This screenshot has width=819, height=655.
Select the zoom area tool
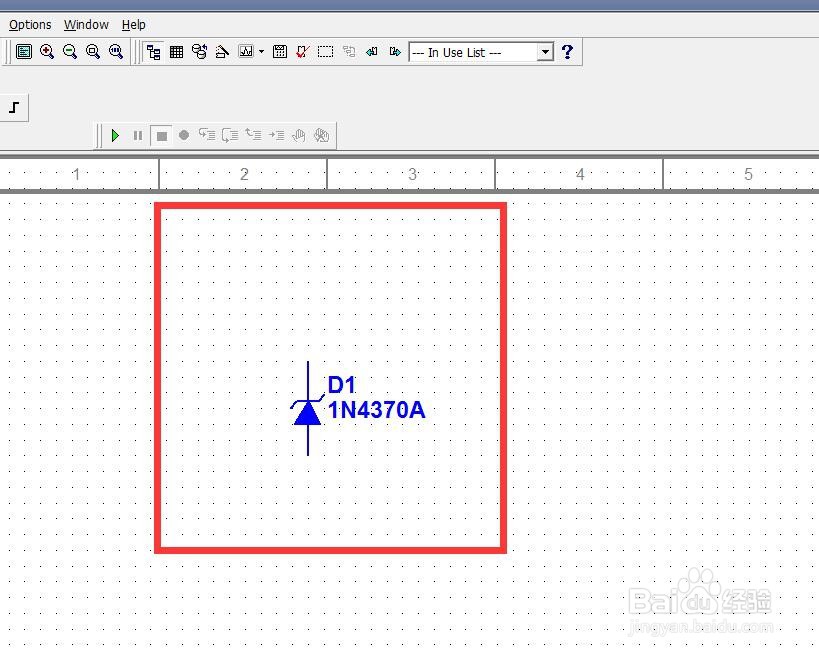93,52
